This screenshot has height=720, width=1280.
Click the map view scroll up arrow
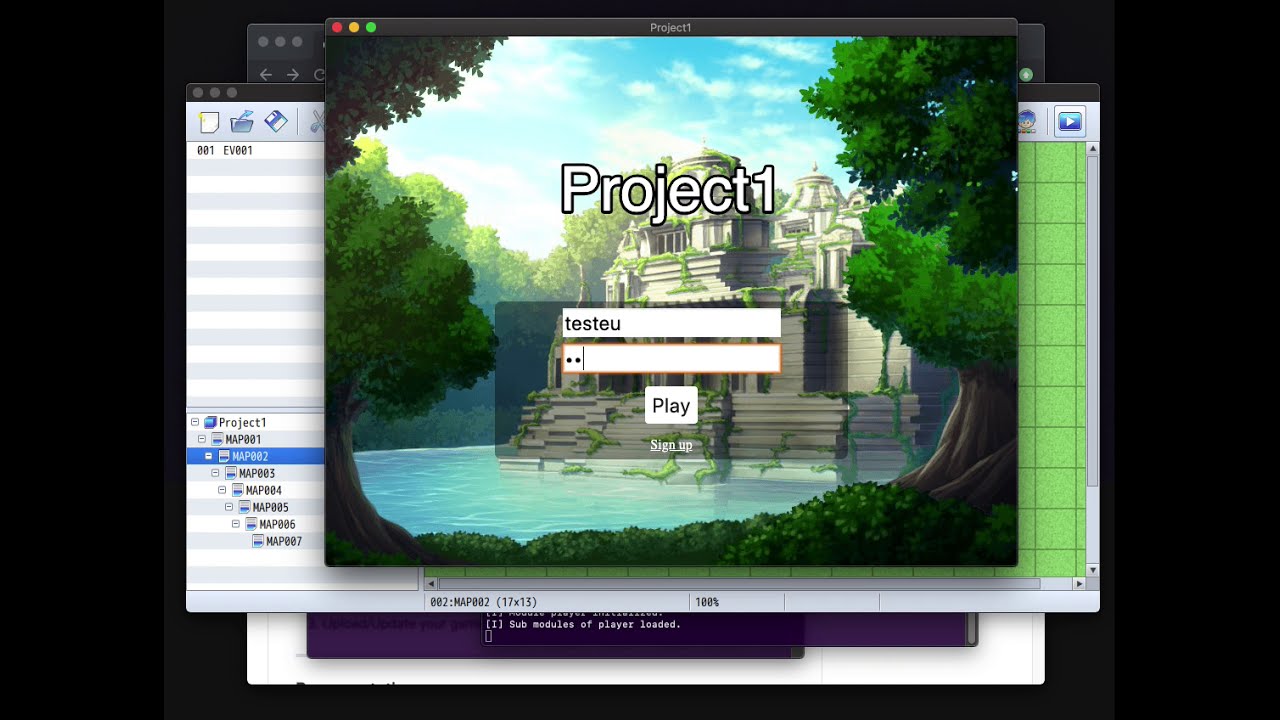tap(1093, 149)
